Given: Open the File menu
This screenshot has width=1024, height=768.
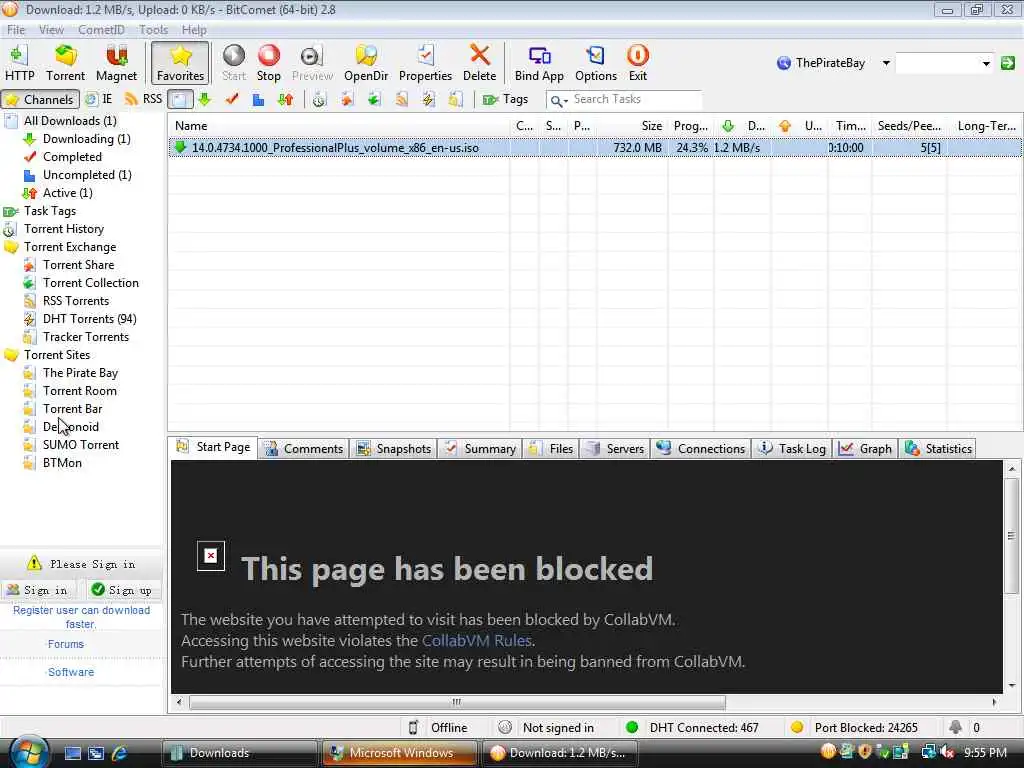Looking at the screenshot, I should [16, 29].
